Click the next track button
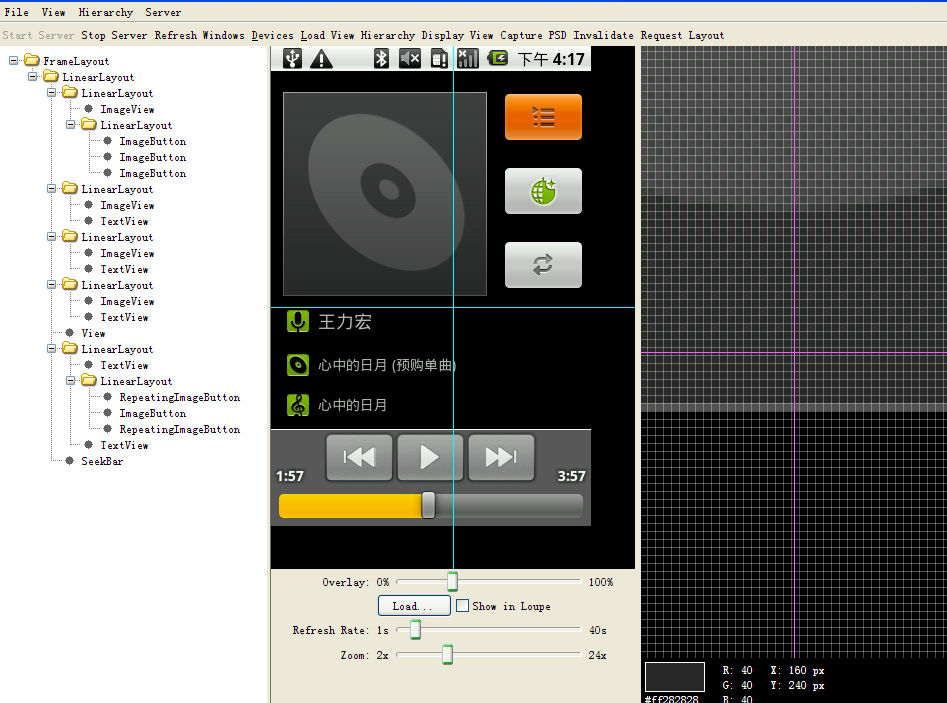 [x=501, y=457]
